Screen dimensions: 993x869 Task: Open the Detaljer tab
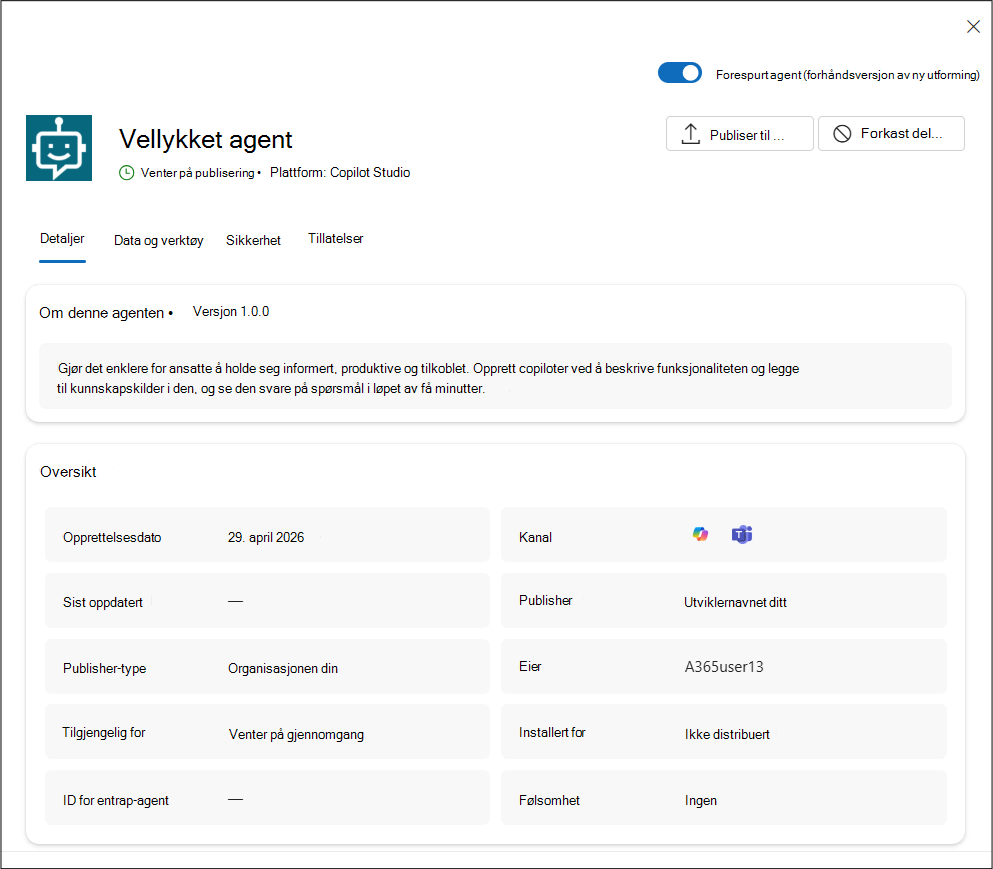62,239
